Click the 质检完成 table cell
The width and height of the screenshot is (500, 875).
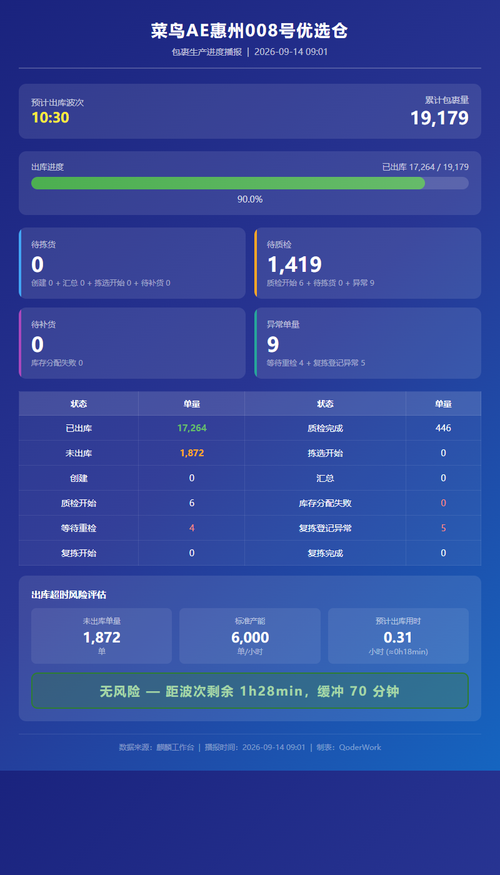pyautogui.click(x=325, y=429)
